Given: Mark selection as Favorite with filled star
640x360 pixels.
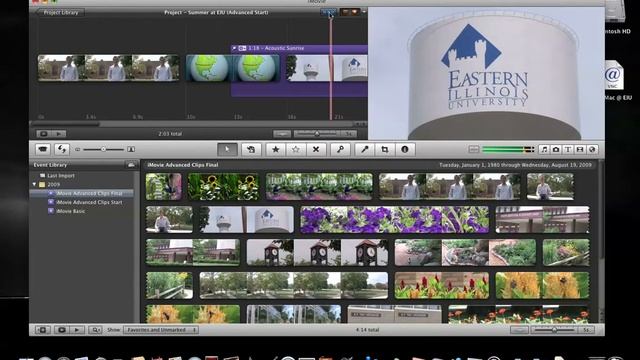Looking at the screenshot, I should 276,149.
